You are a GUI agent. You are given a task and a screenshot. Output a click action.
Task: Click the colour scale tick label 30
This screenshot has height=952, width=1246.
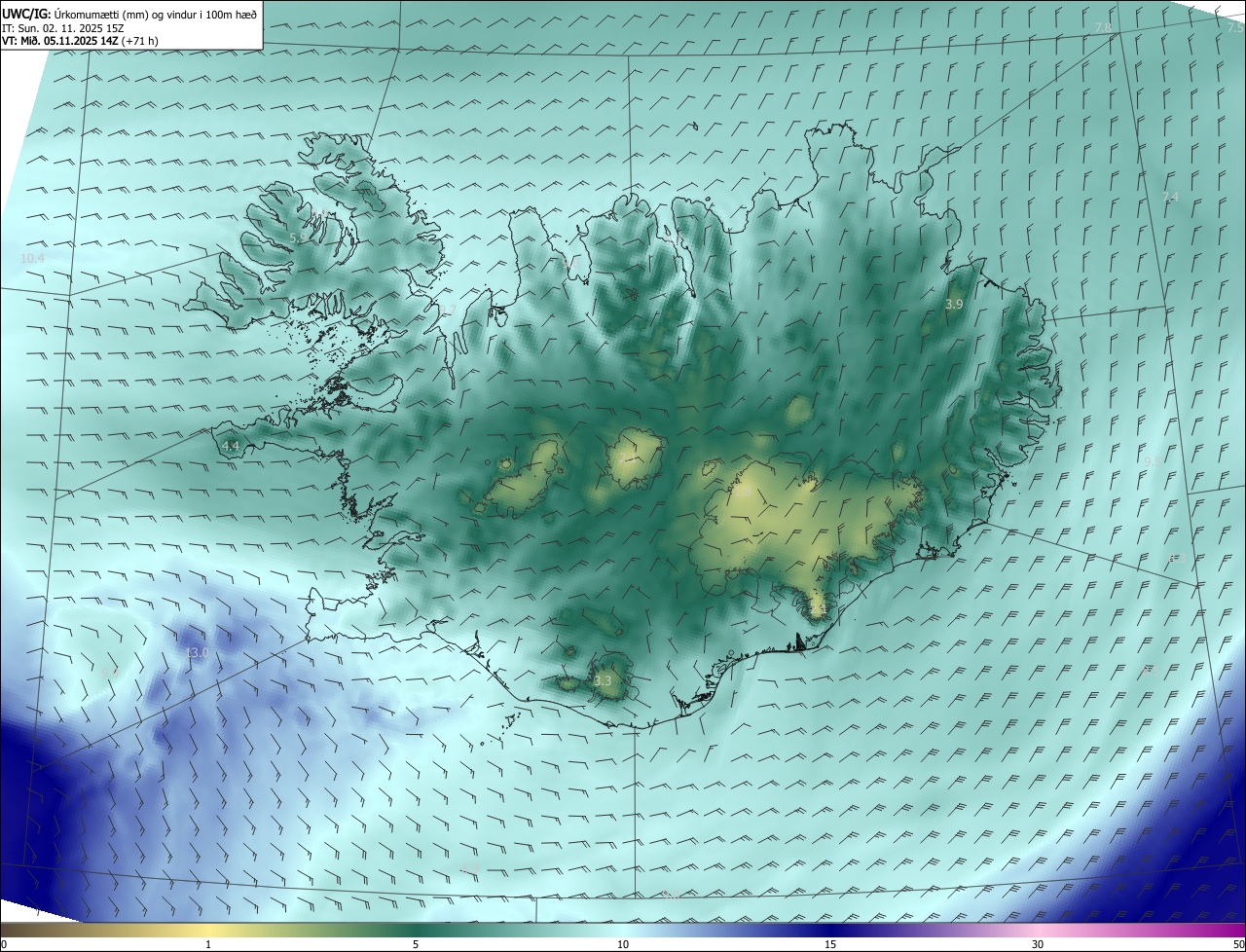1038,945
